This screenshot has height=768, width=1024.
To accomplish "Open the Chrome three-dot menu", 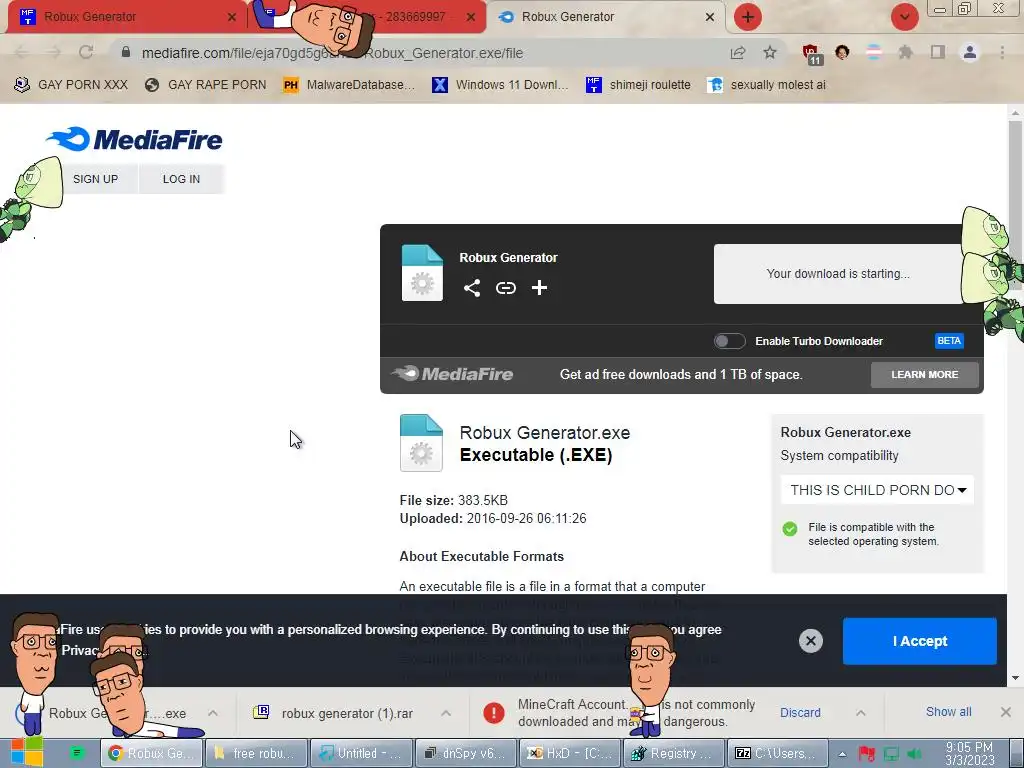I will 1002,52.
